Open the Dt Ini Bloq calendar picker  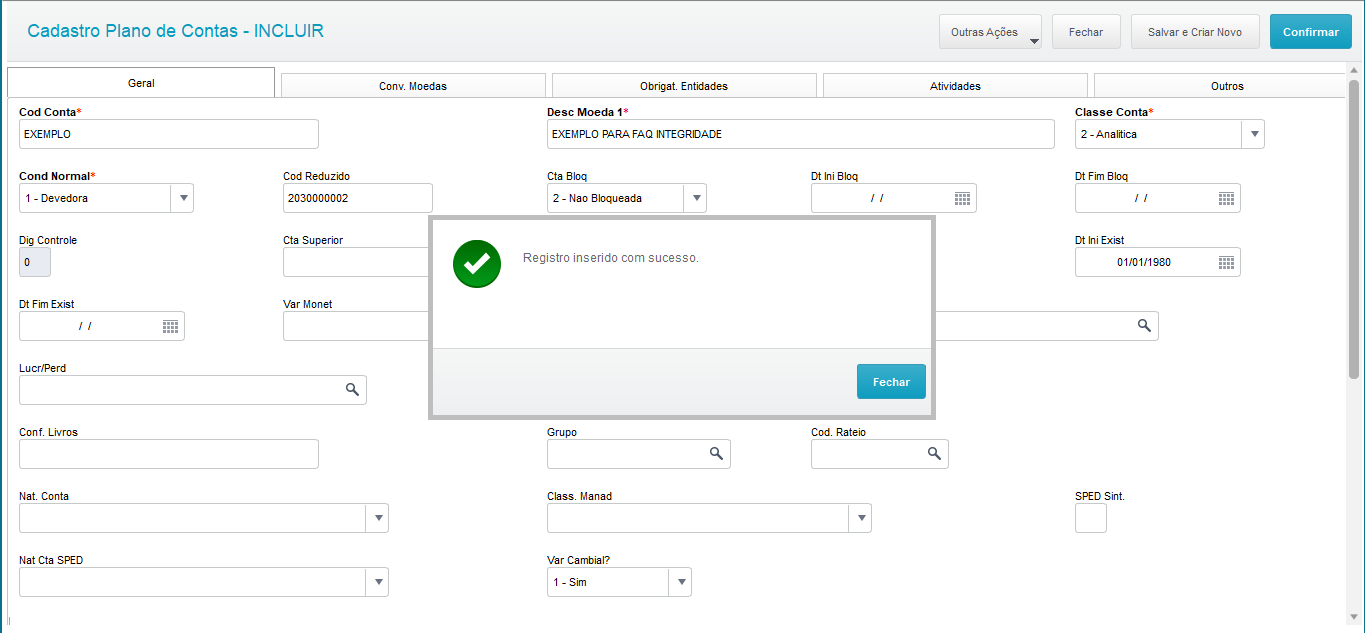pyautogui.click(x=962, y=198)
